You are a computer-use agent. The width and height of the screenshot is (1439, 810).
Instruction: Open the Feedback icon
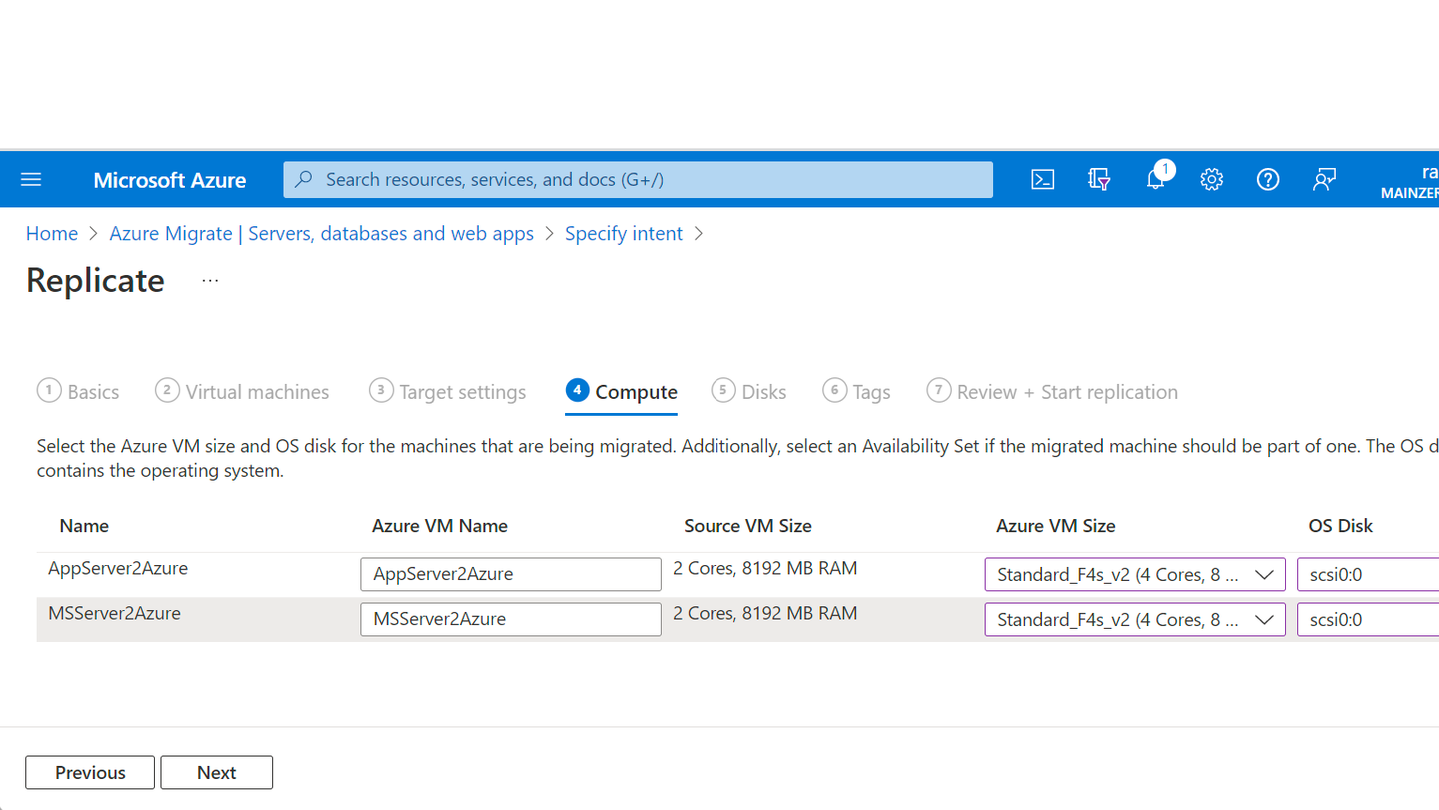pos(1324,180)
